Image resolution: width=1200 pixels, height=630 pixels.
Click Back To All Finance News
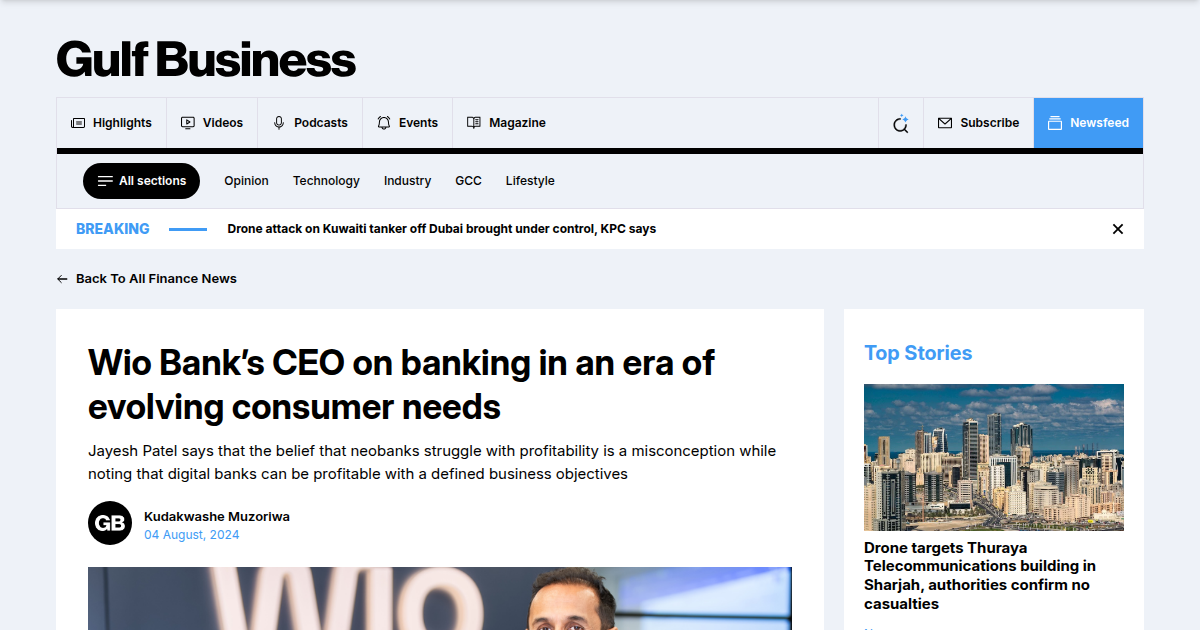[x=156, y=278]
